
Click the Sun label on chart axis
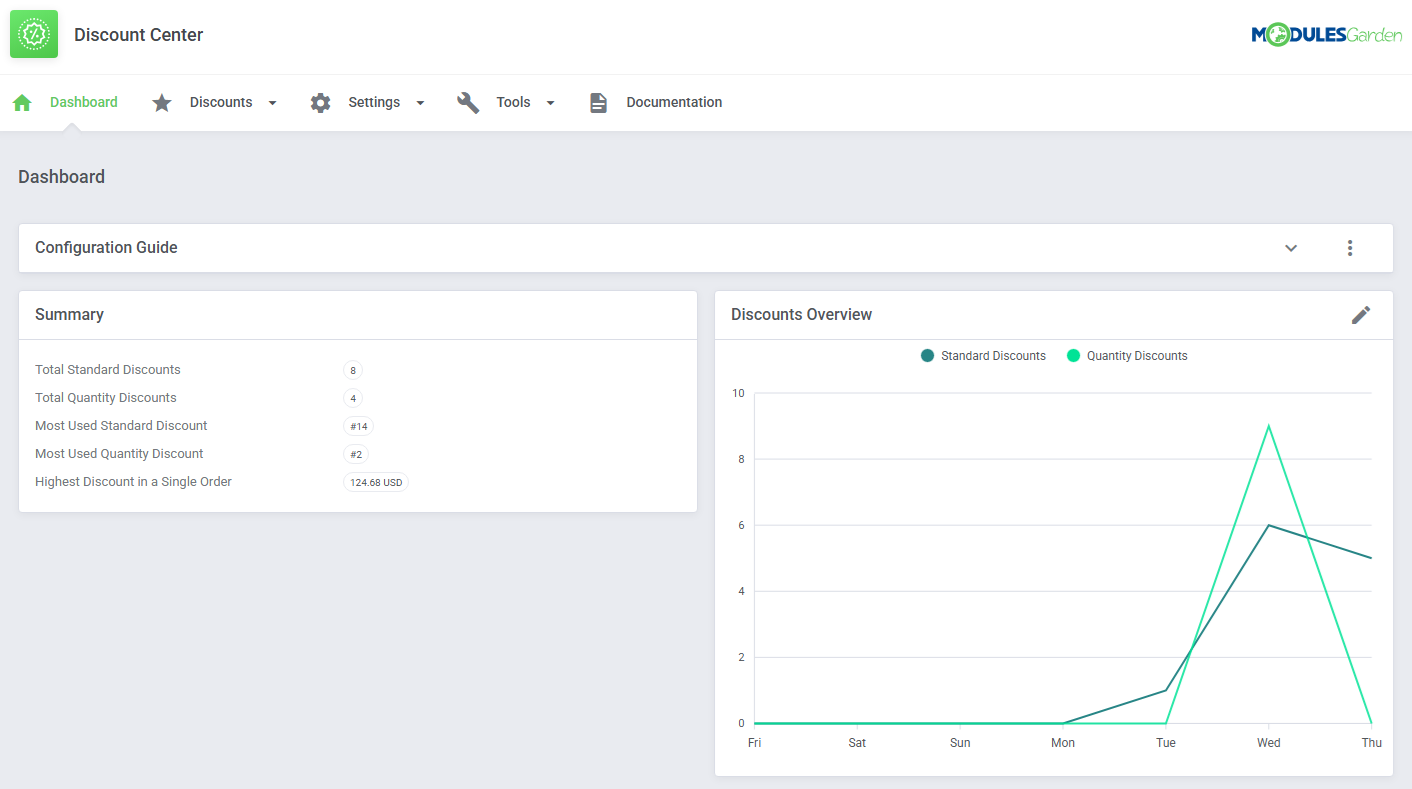(x=960, y=743)
